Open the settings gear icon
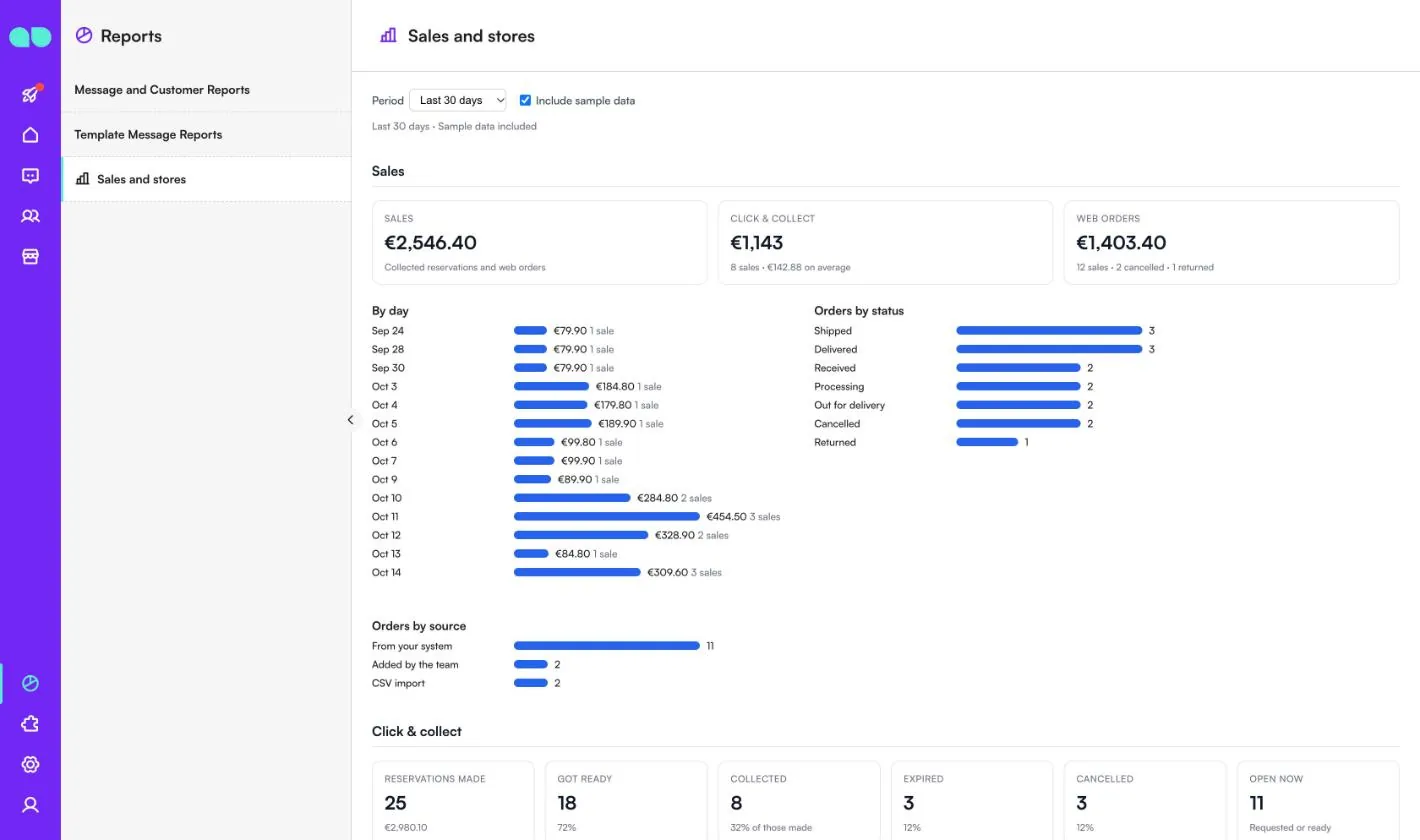 [30, 764]
